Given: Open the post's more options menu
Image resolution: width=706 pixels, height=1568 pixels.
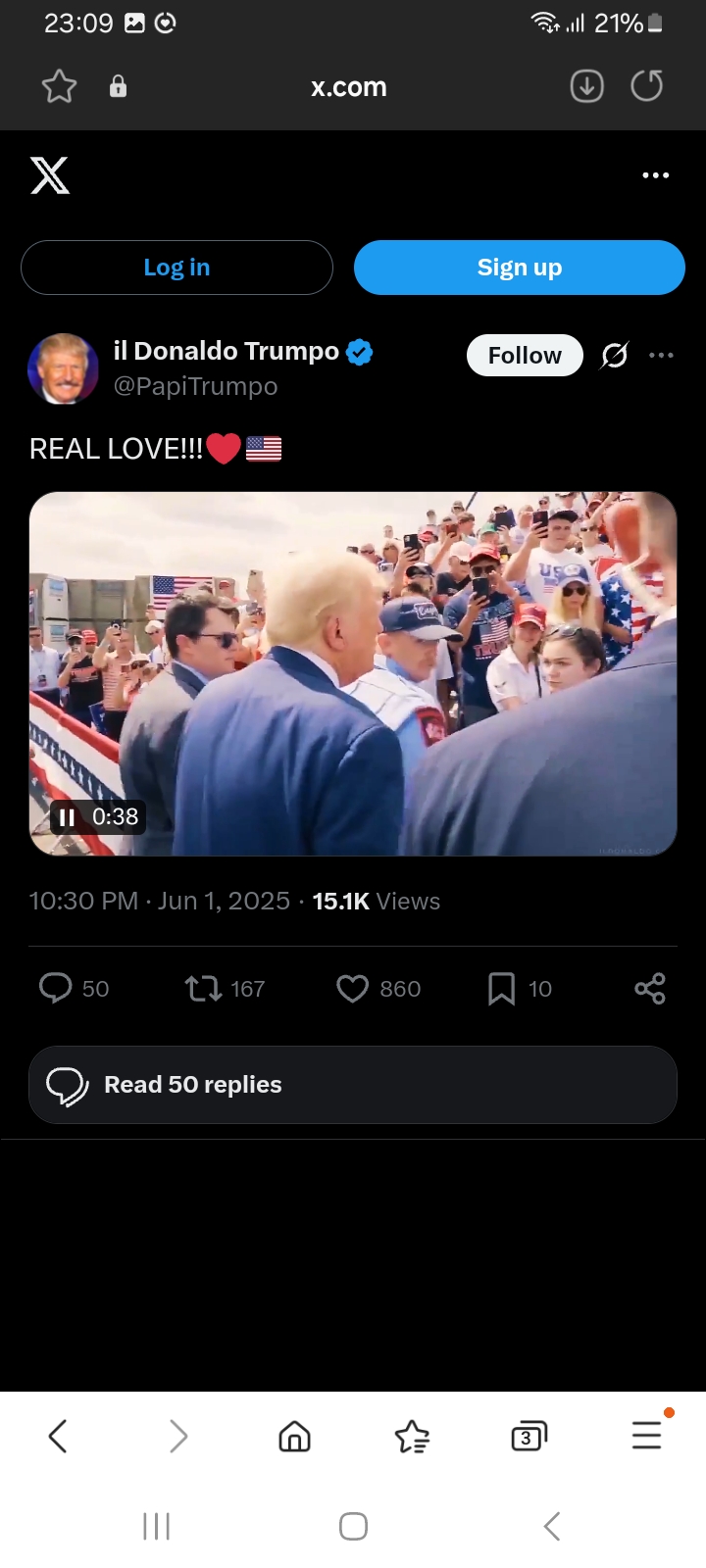Looking at the screenshot, I should click(662, 355).
